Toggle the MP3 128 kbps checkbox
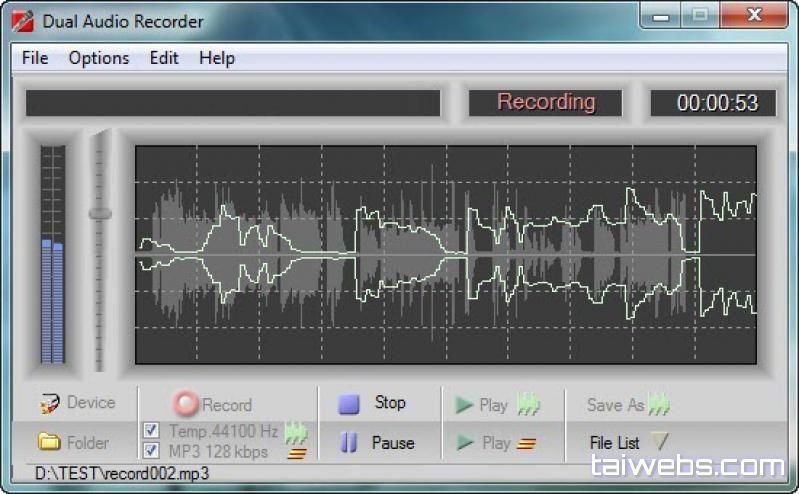 pyautogui.click(x=151, y=451)
